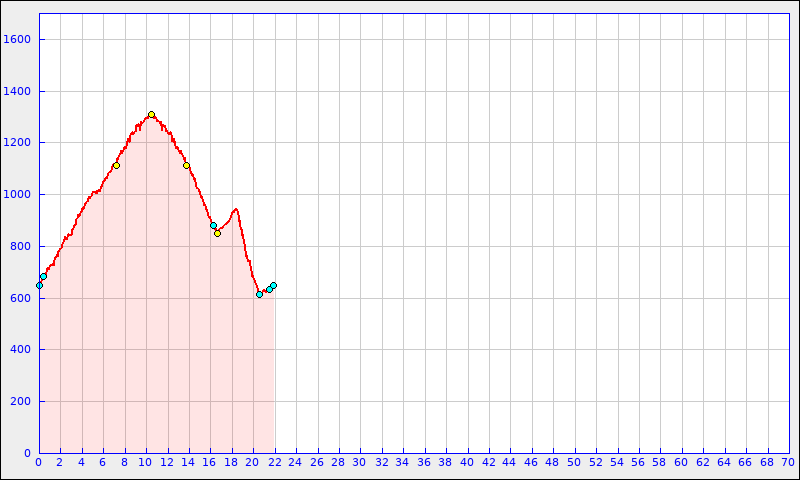
Task: Click the 1600 label on the elevation axis
Action: (18, 40)
